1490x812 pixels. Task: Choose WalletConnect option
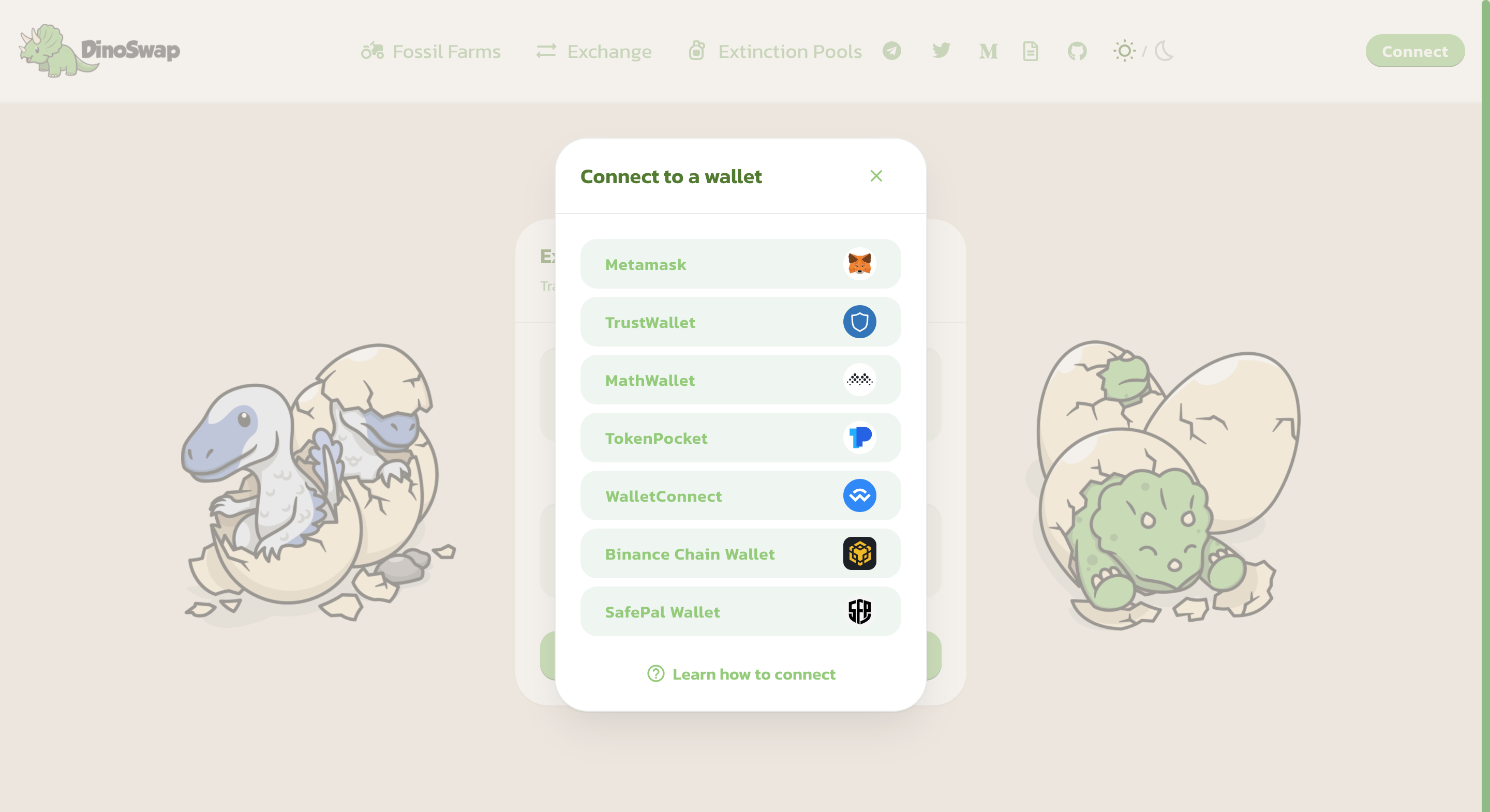740,495
